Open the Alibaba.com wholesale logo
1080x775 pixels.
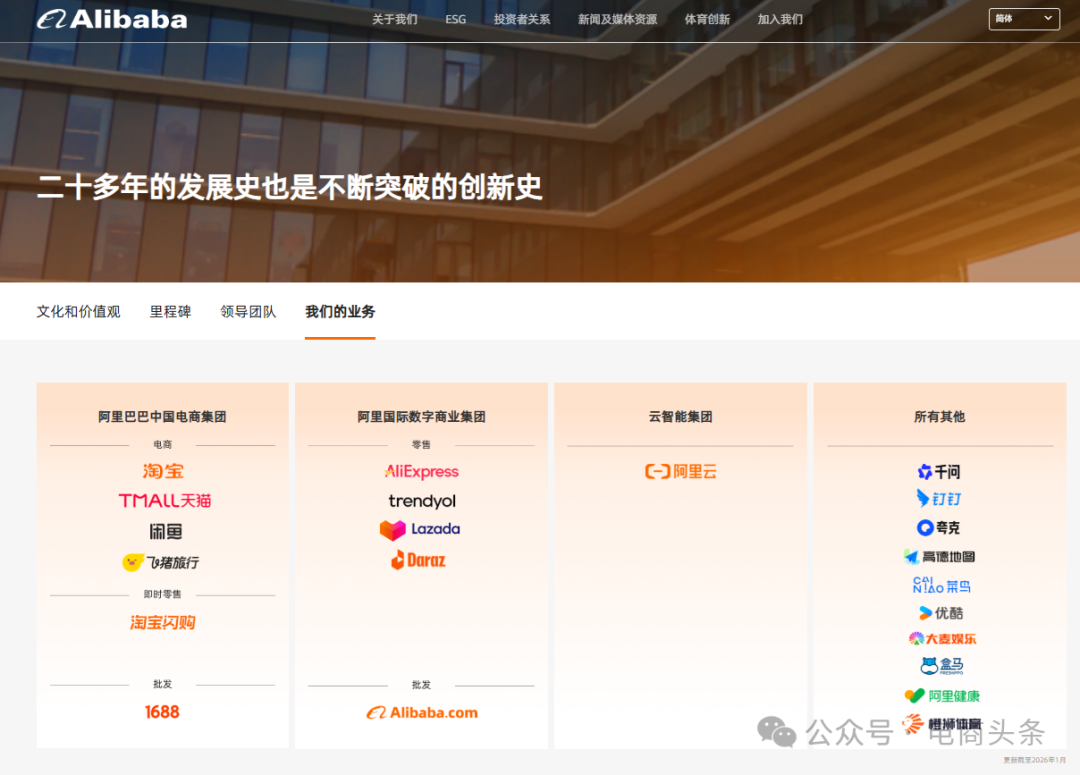422,713
